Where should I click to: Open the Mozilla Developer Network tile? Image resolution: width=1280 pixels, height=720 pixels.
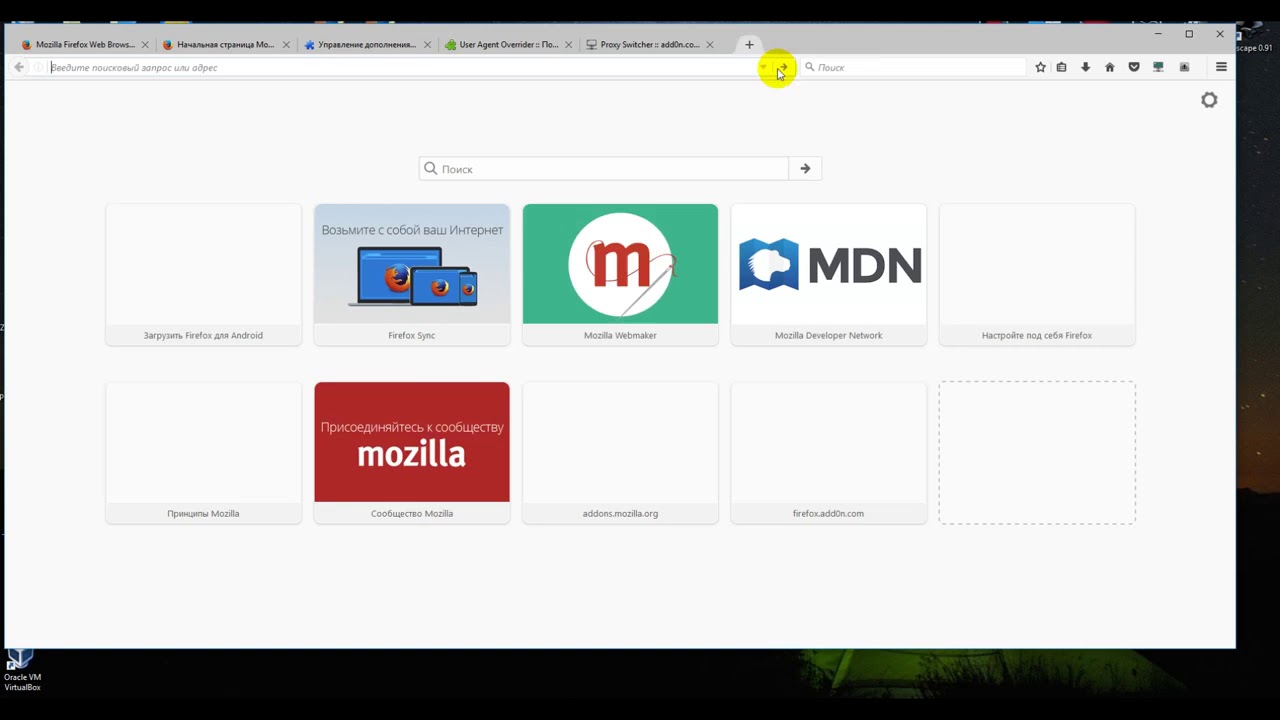(x=829, y=275)
